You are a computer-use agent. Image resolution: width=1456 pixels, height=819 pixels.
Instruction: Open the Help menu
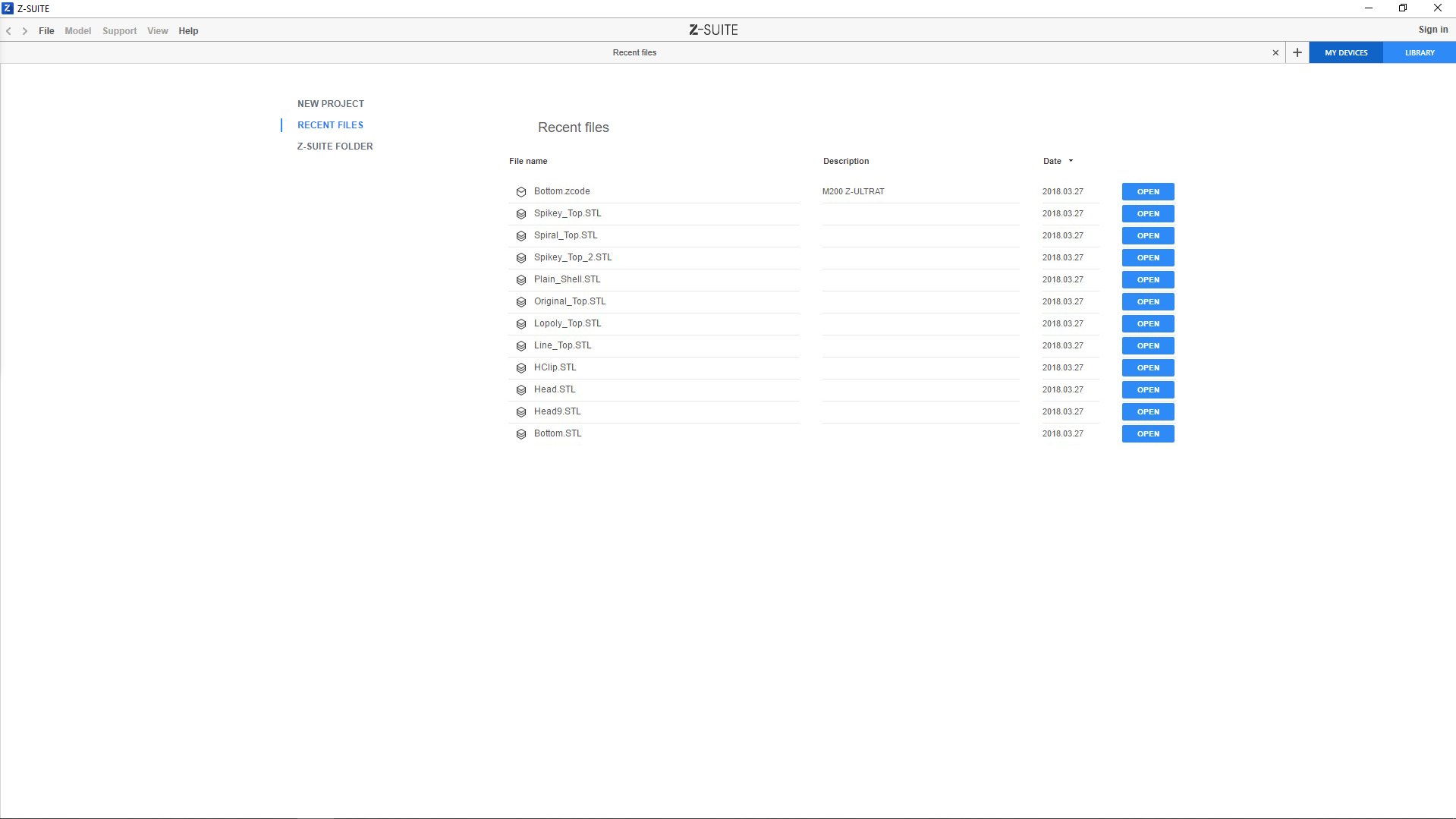[x=188, y=31]
